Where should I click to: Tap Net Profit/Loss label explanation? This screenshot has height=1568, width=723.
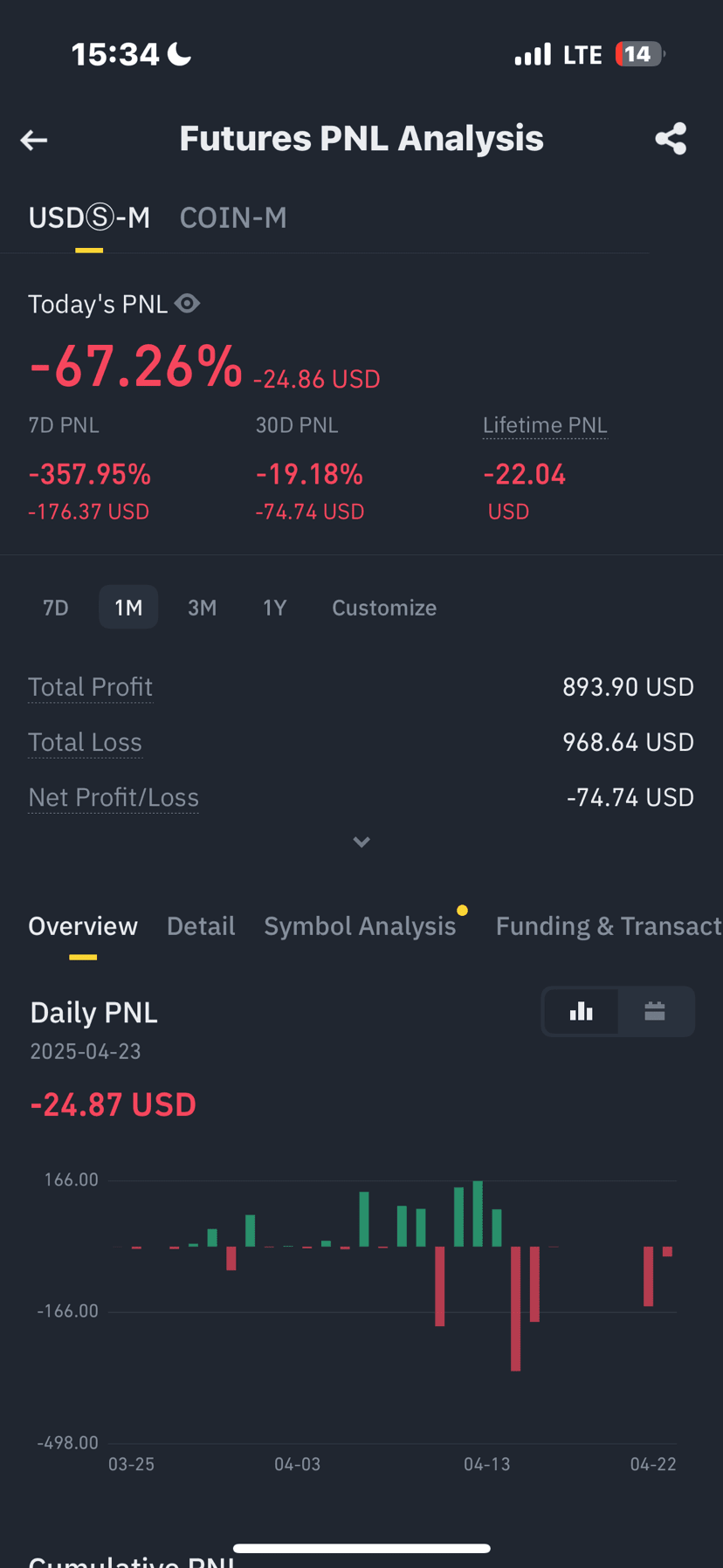point(114,797)
